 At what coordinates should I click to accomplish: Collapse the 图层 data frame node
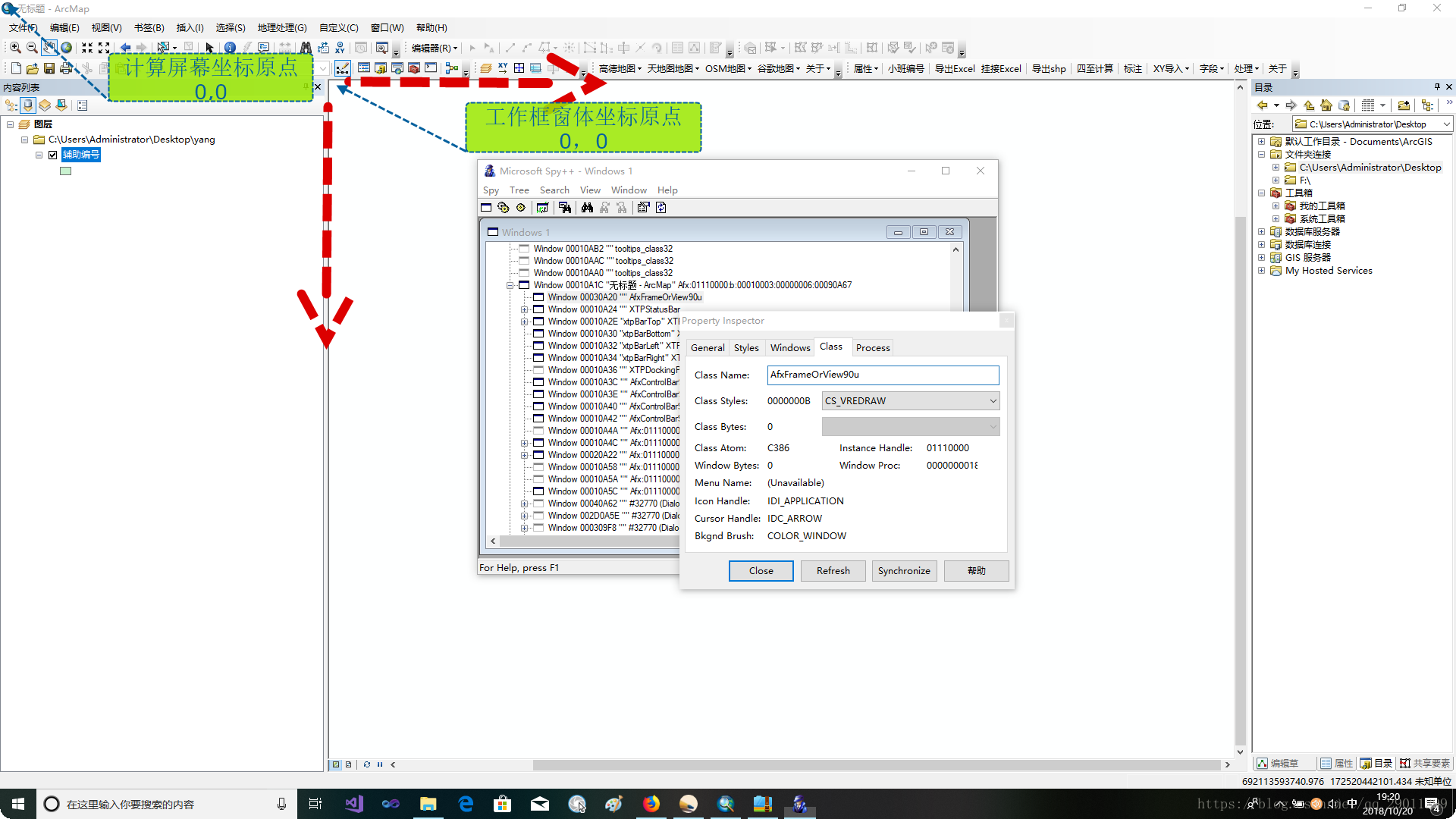[x=10, y=124]
